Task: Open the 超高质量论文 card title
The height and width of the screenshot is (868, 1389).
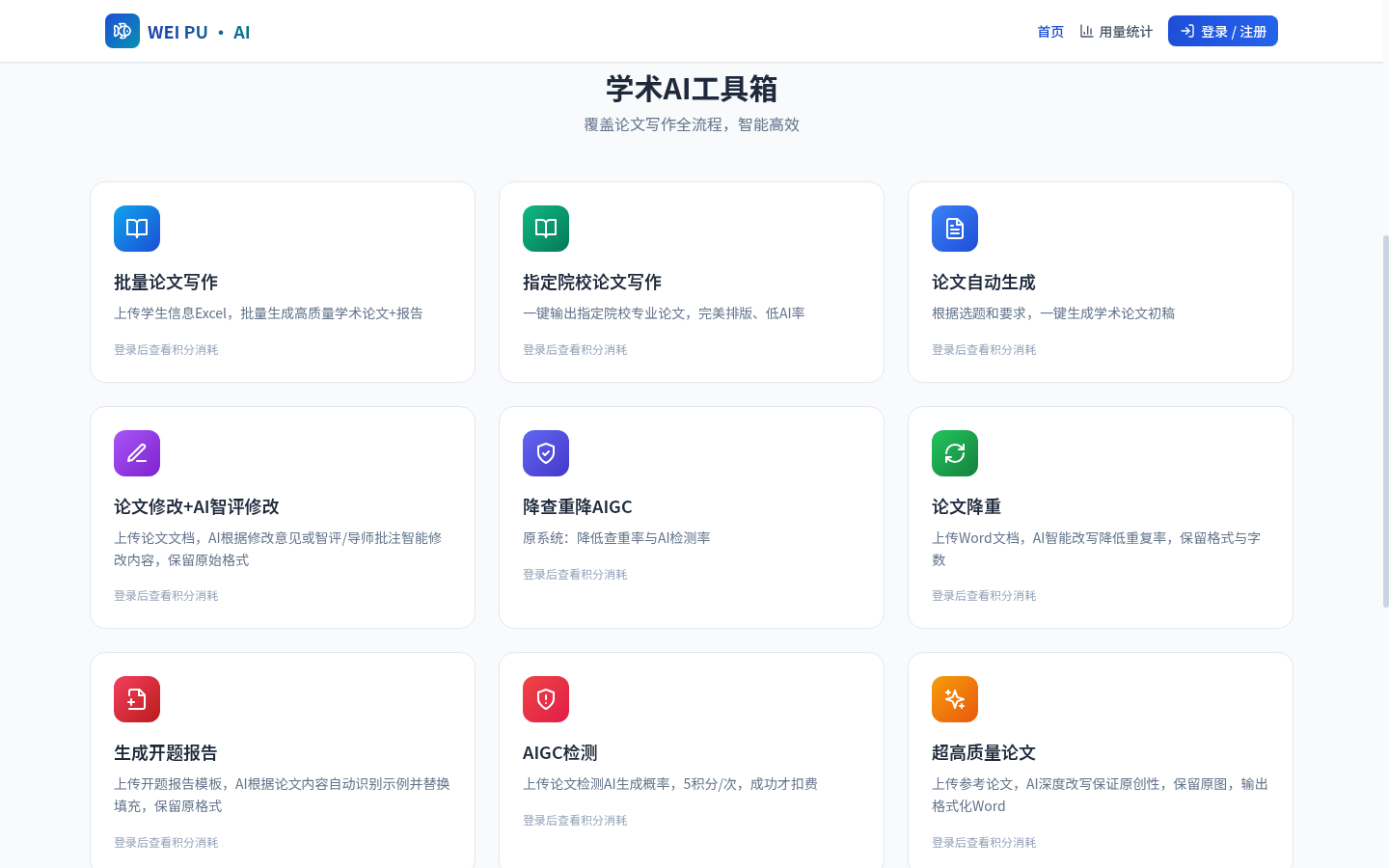Action: [984, 752]
